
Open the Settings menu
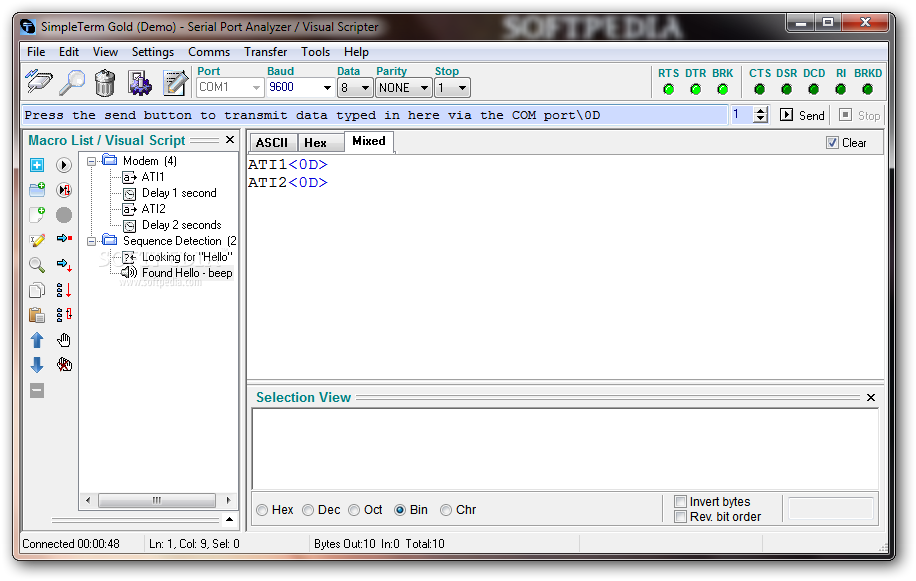(x=152, y=52)
